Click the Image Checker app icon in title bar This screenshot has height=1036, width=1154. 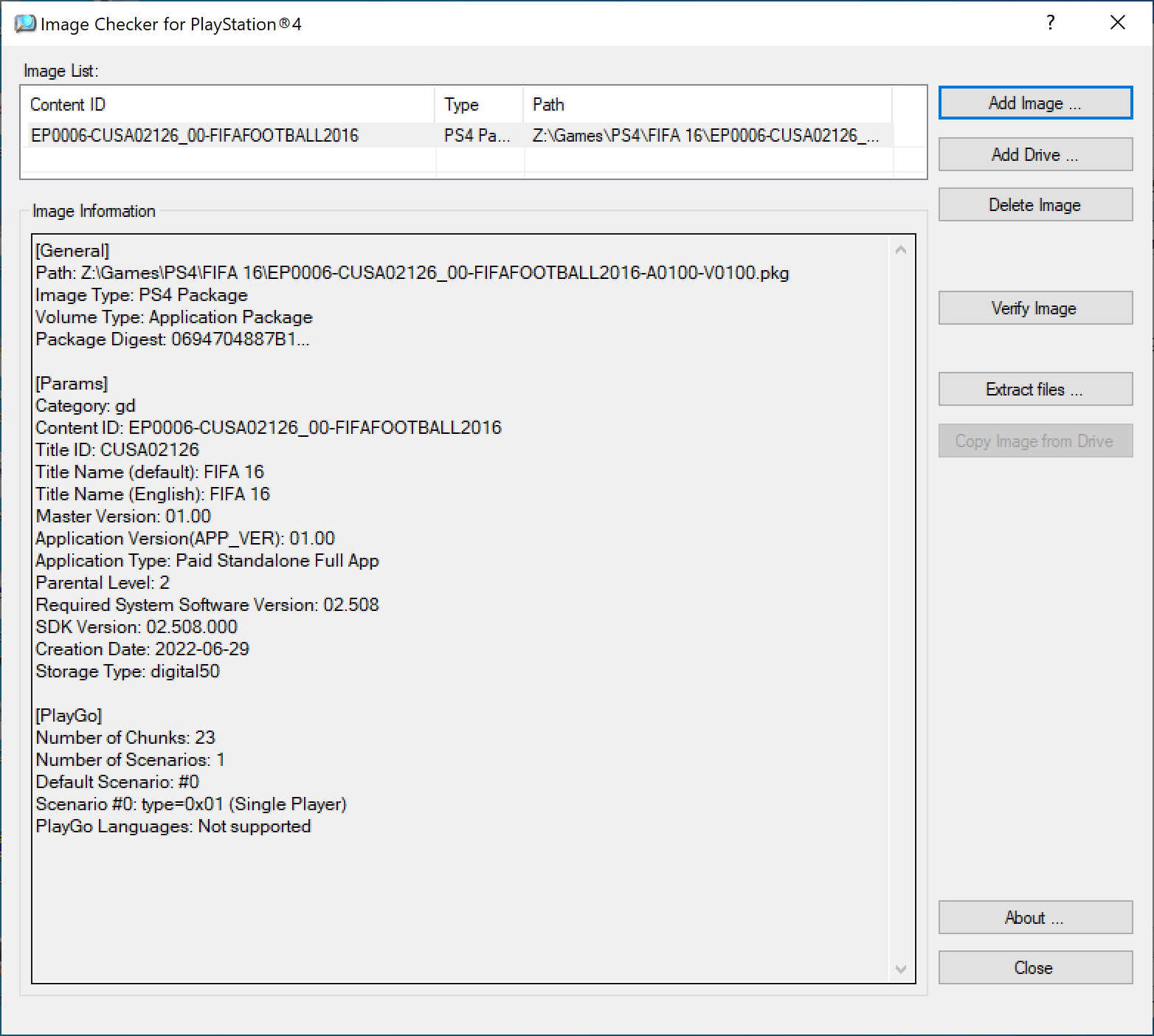(x=24, y=24)
